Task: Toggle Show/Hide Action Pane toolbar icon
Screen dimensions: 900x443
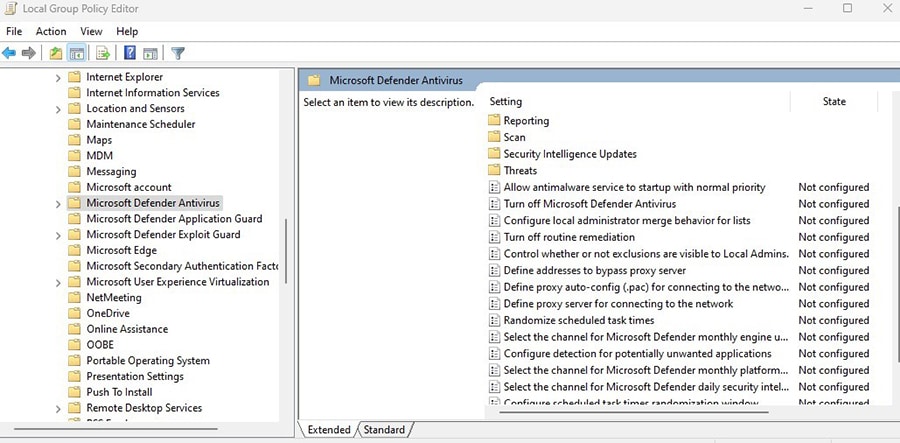Action: 150,53
